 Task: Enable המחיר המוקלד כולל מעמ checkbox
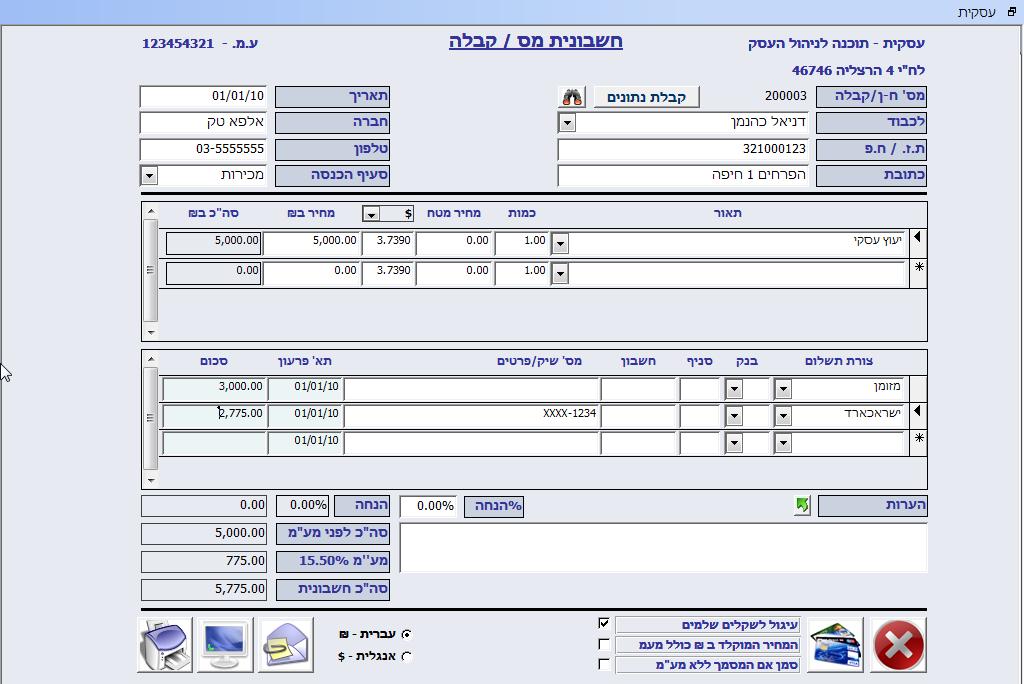pos(604,644)
